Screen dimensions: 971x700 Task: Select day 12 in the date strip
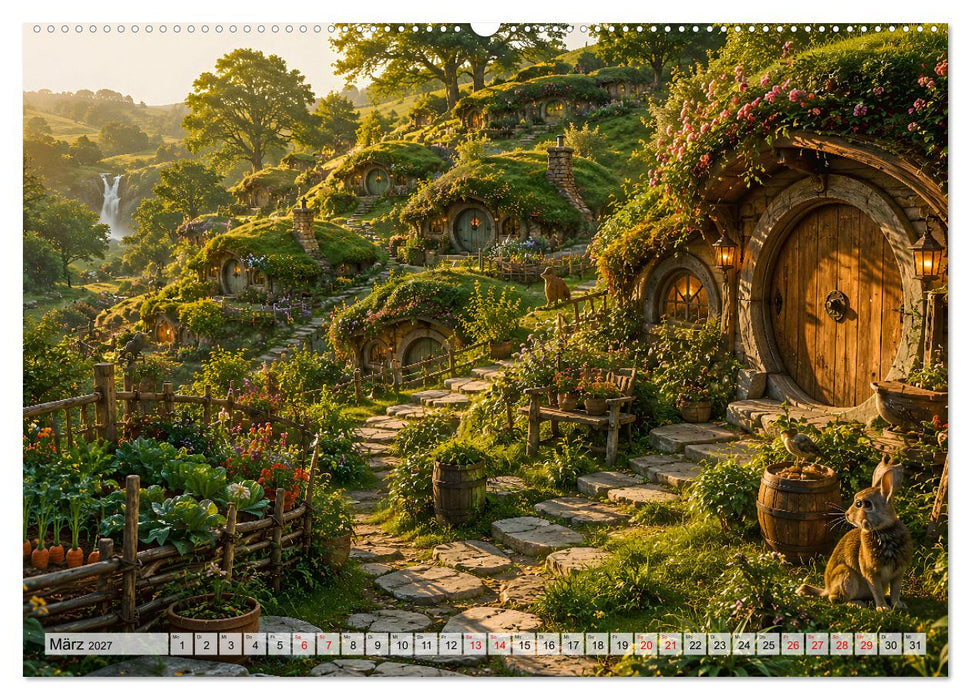click(x=450, y=644)
